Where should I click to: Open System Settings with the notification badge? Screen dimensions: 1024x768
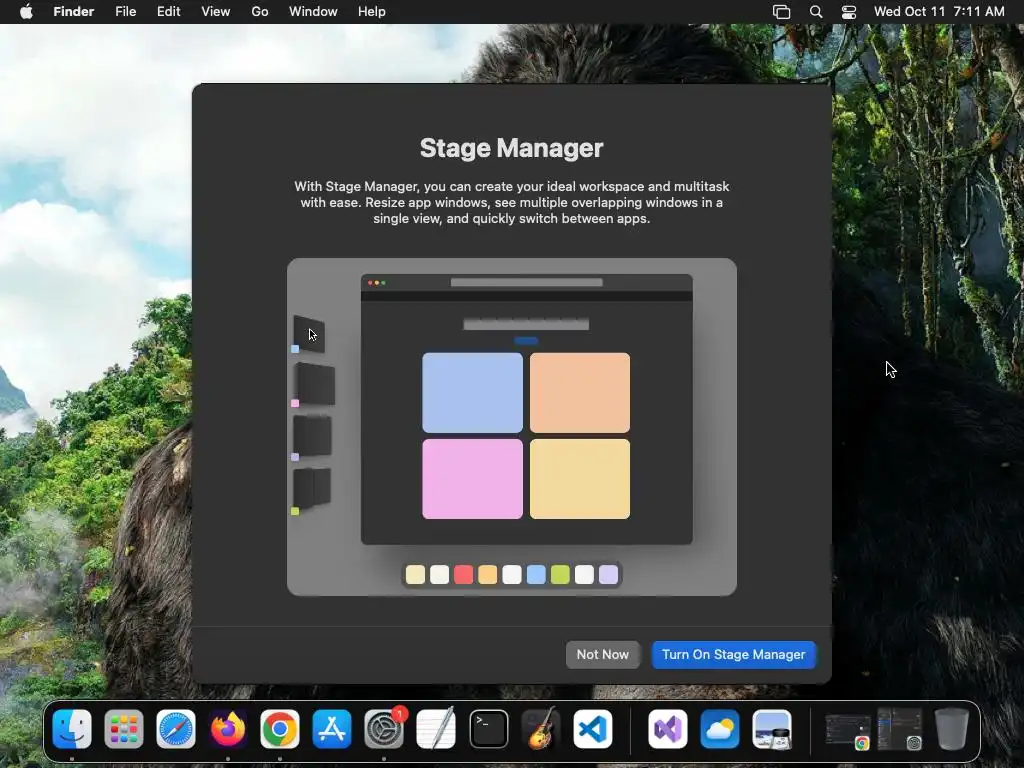coord(384,729)
